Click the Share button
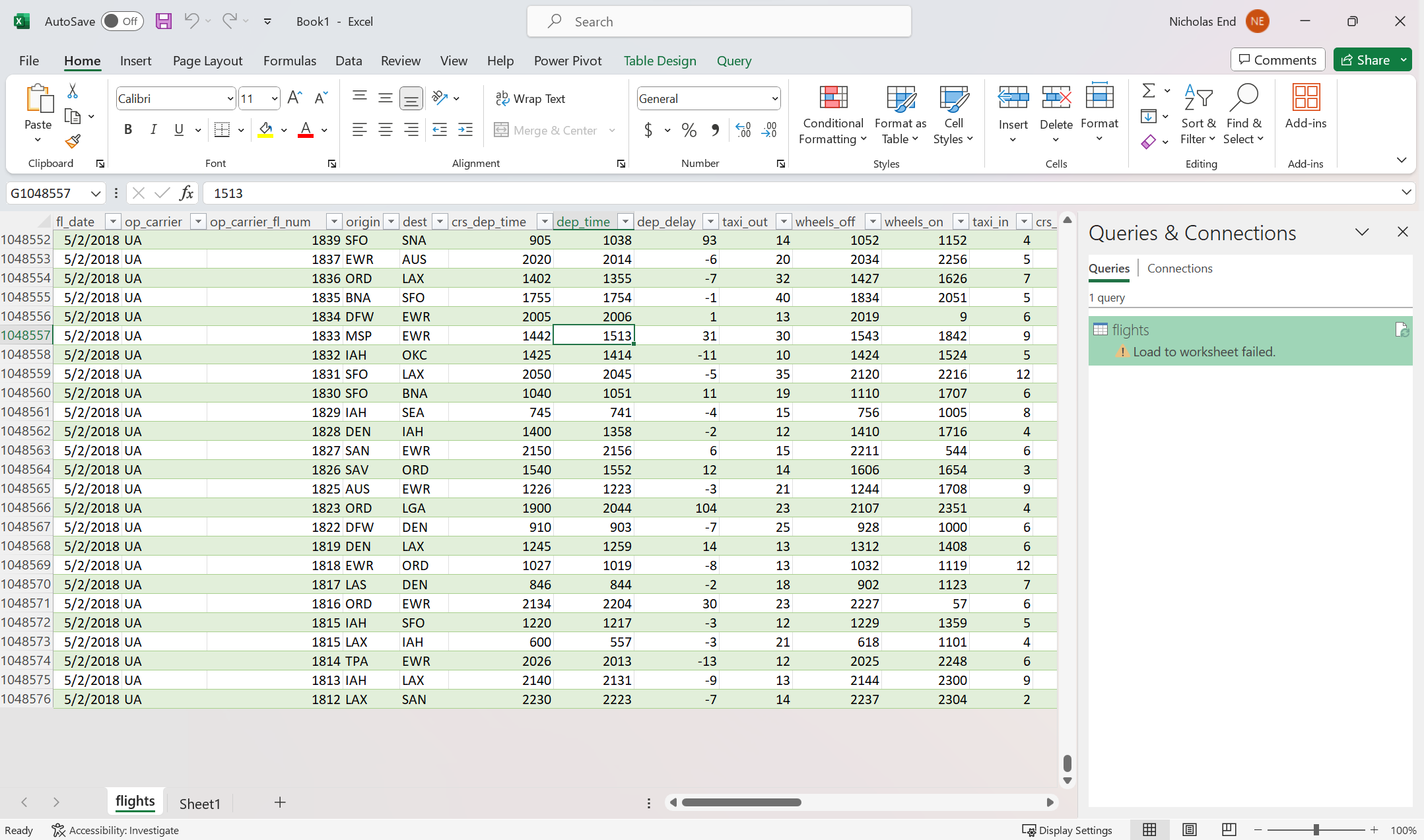1424x840 pixels. click(x=1365, y=60)
